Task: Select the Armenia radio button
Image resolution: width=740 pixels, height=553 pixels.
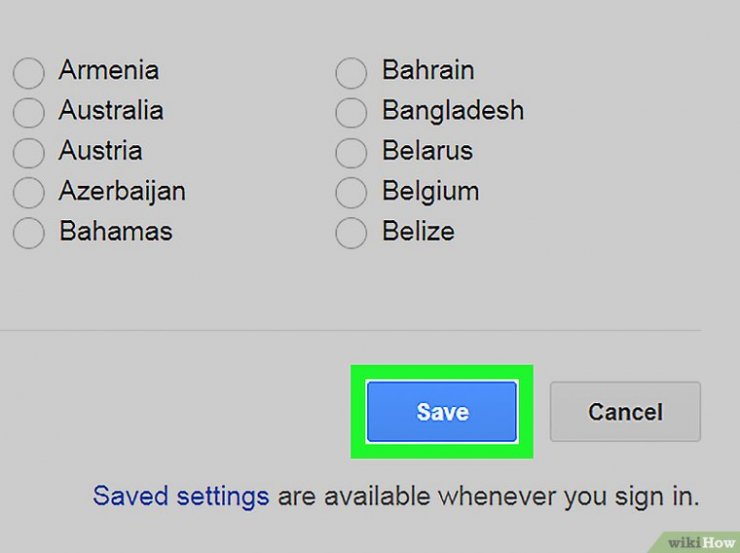Action: tap(29, 73)
